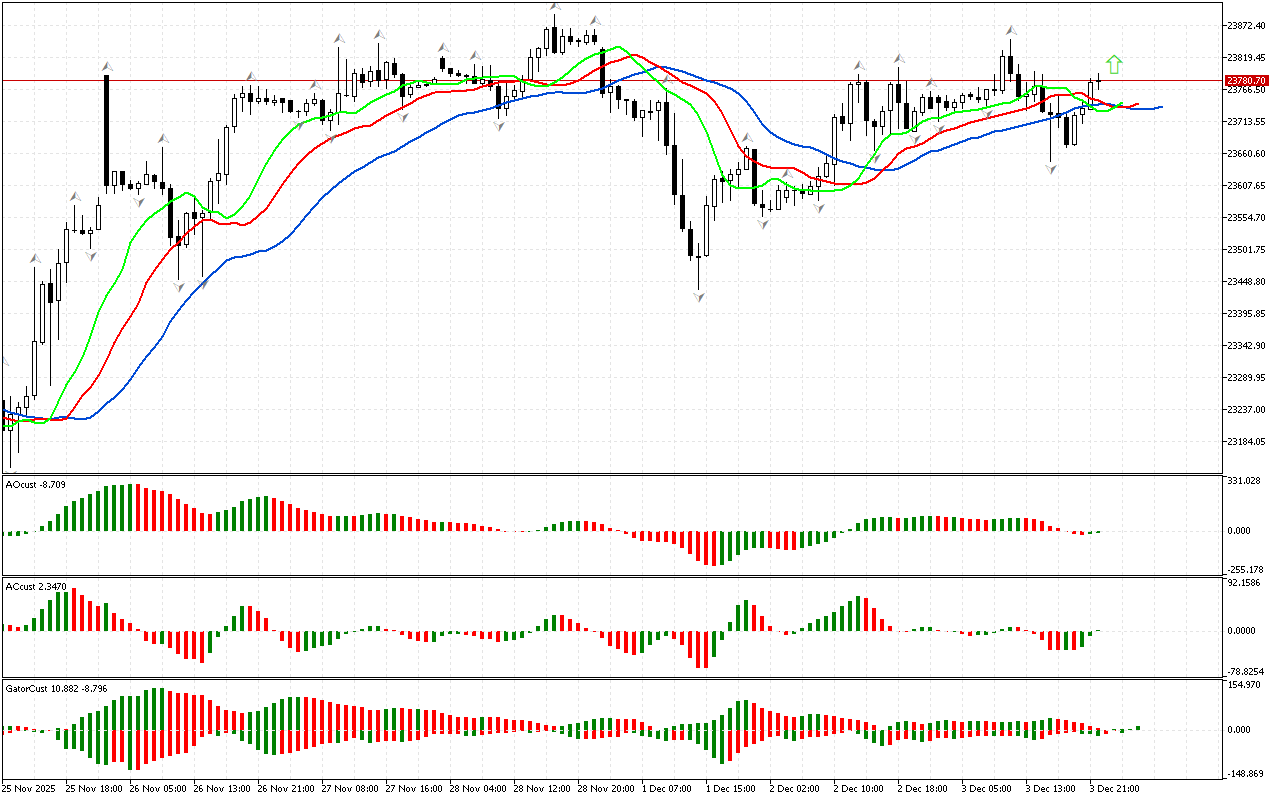
Task: Click the fractal arrow above the 2 Dec 10:00 candle high
Action: 859,66
